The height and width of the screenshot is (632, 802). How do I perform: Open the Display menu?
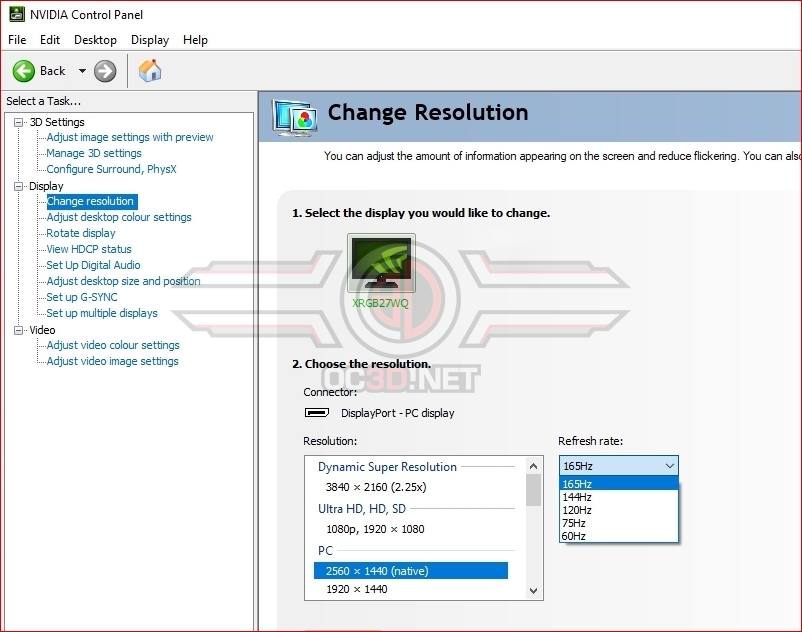click(x=150, y=40)
